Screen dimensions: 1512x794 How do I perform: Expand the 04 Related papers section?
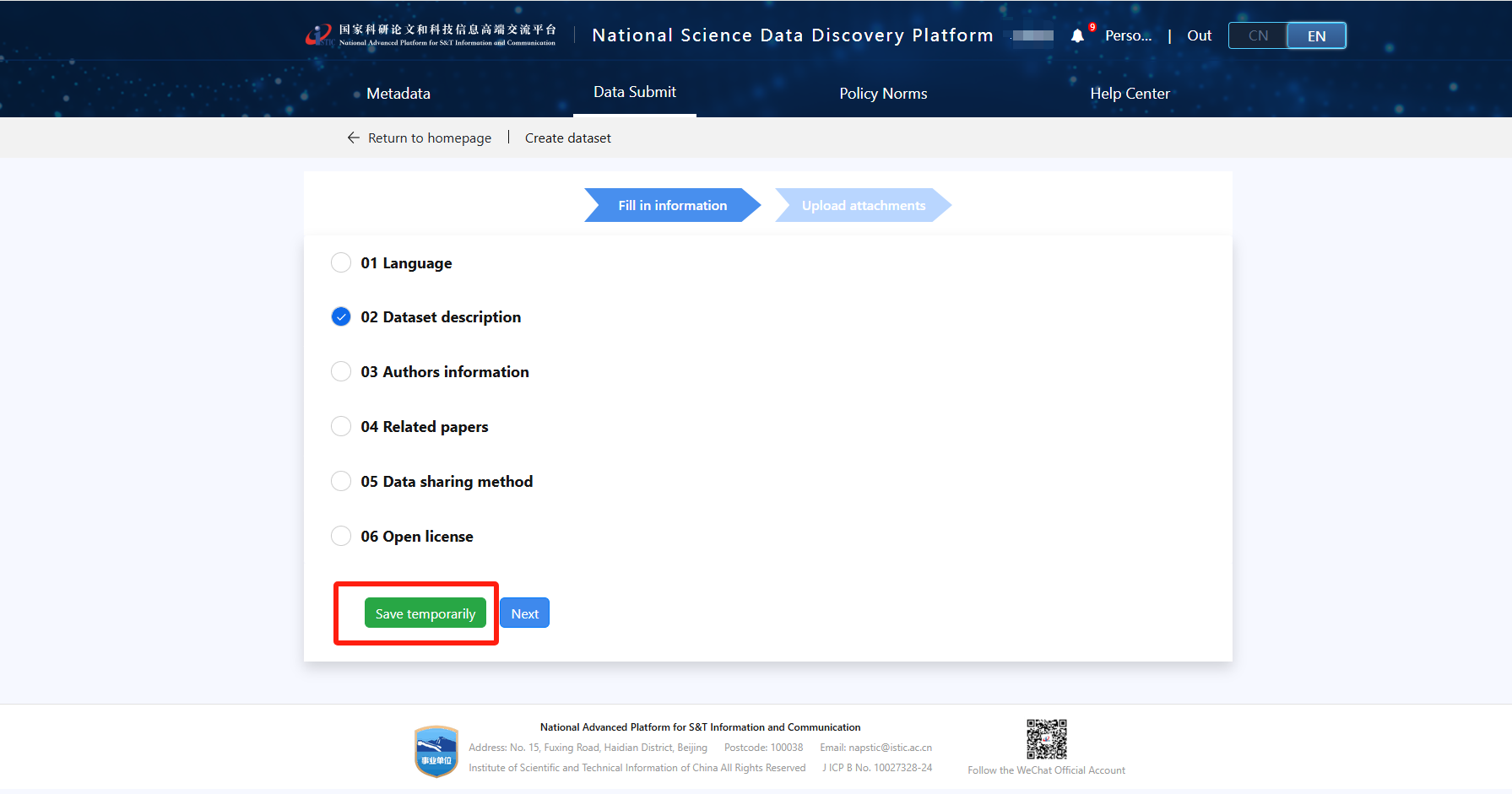424,426
